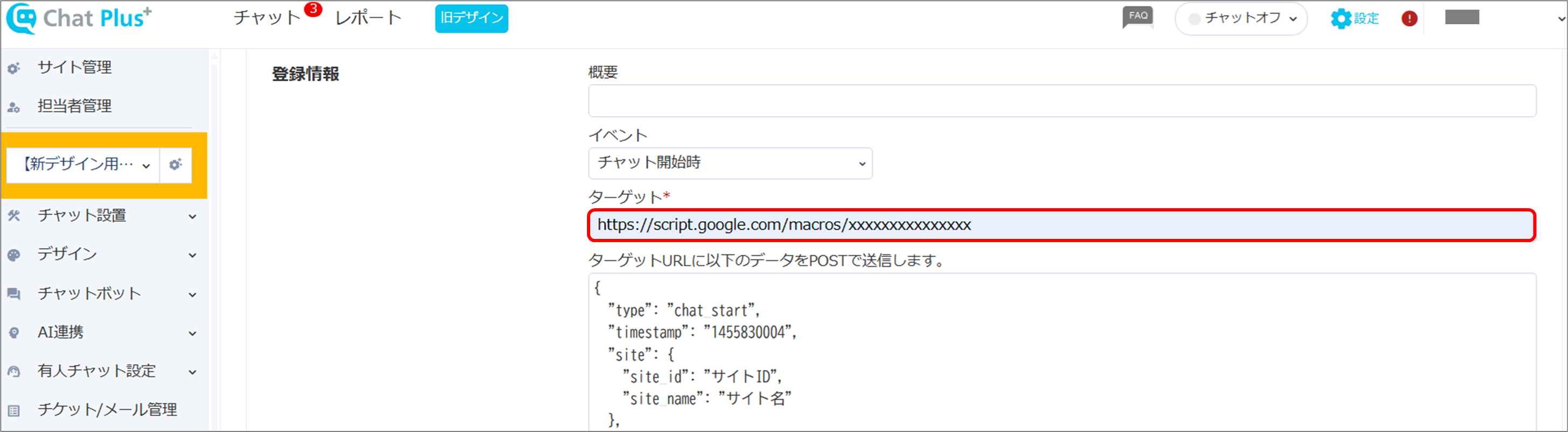1568x432 pixels.
Task: Switch to 旧デザイン
Action: click(x=472, y=18)
